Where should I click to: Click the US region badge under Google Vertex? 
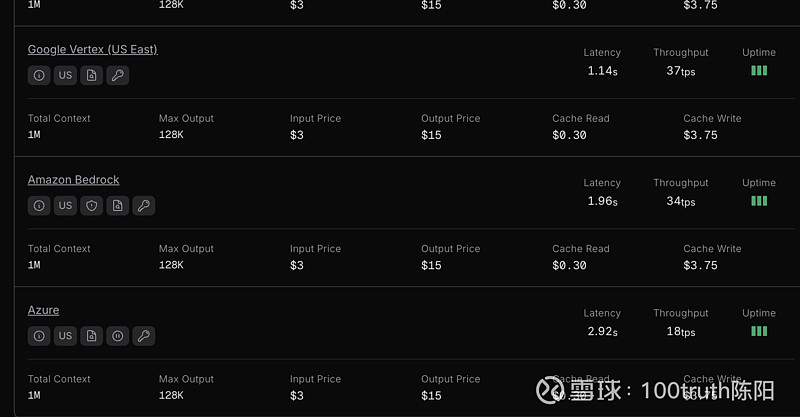pos(65,75)
